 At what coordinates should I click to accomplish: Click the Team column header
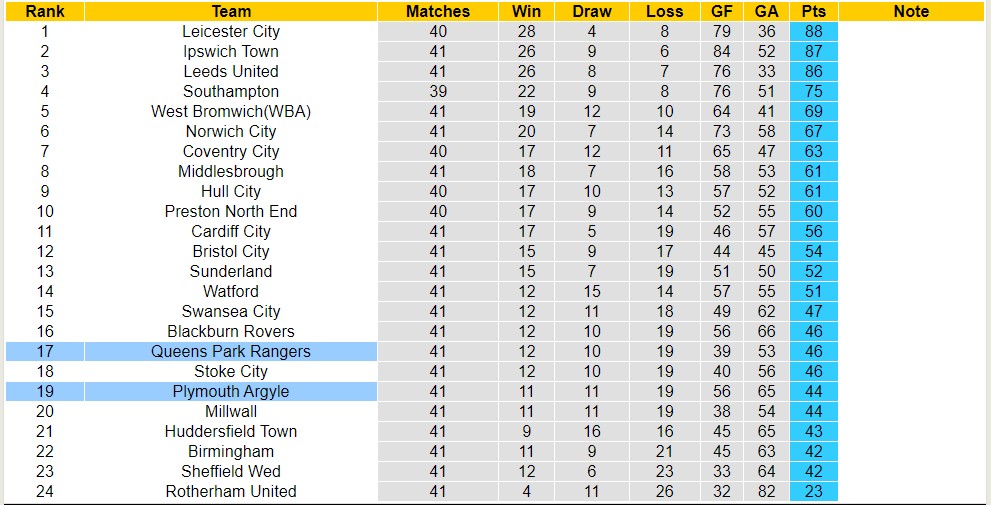pyautogui.click(x=231, y=12)
